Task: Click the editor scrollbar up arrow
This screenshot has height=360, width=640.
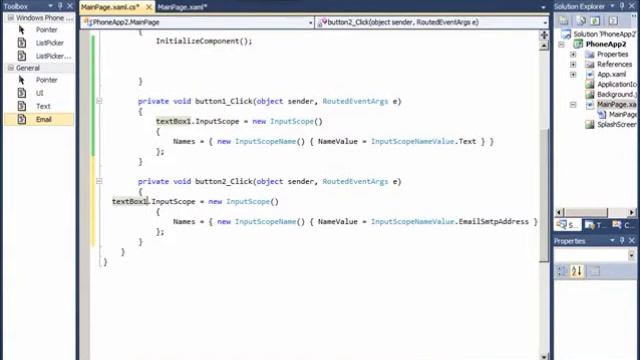Action: click(544, 46)
